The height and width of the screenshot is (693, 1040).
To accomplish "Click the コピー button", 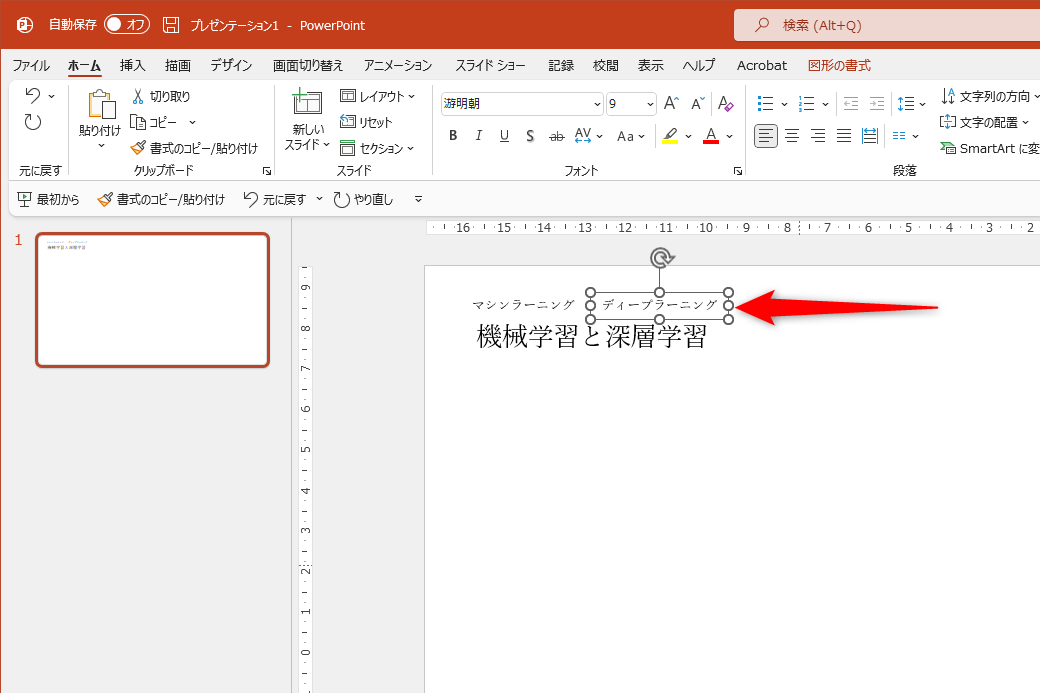I will tap(154, 122).
